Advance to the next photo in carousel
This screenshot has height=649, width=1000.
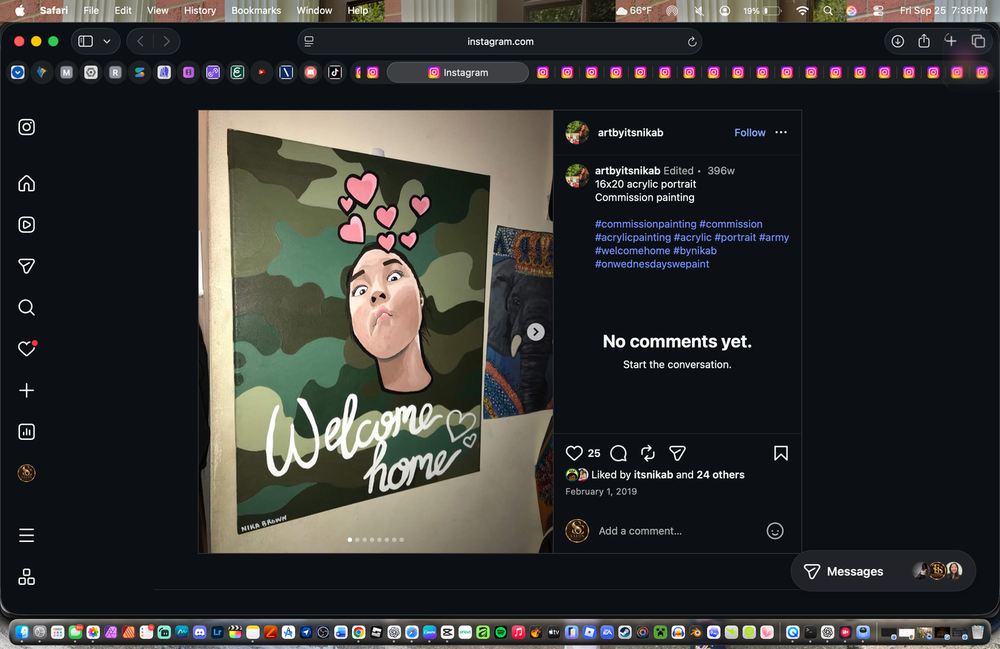pyautogui.click(x=536, y=332)
